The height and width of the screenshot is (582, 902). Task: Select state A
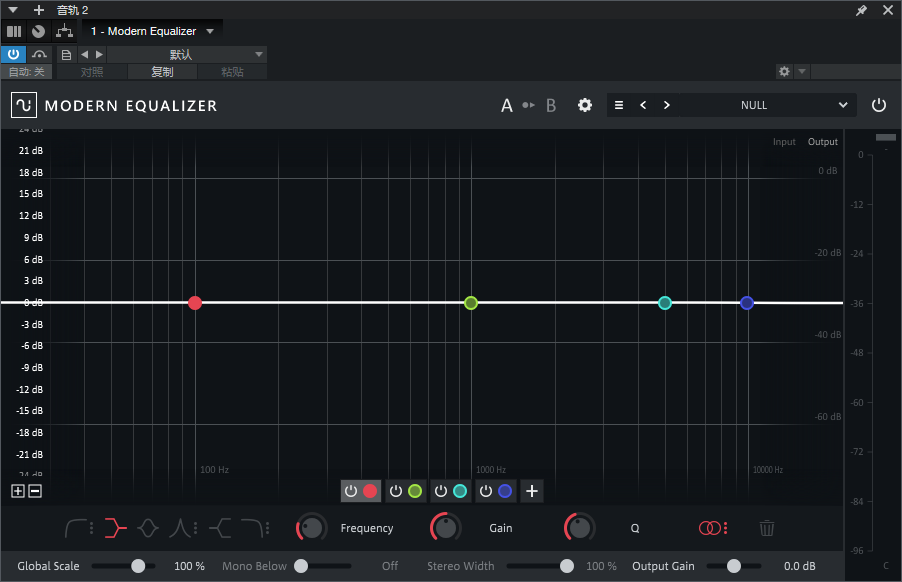point(506,105)
